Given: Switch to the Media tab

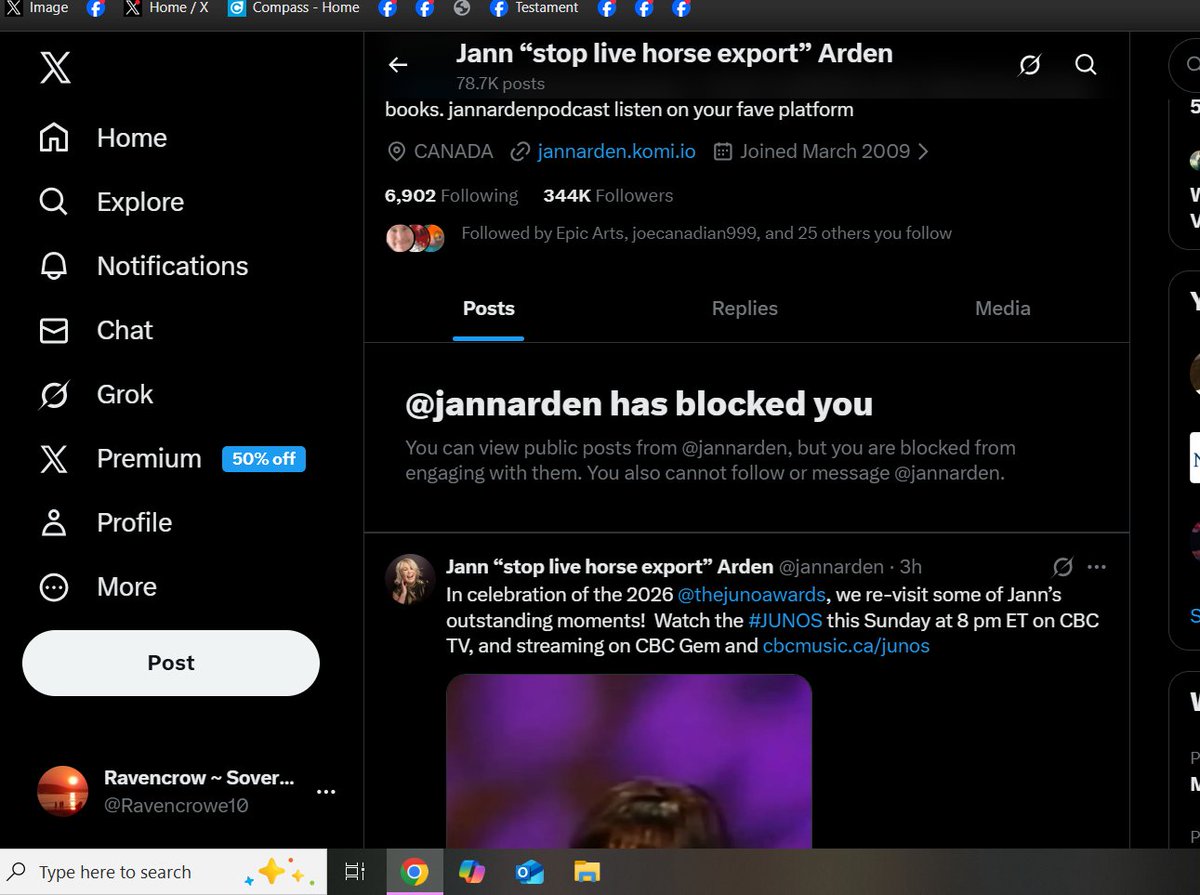Looking at the screenshot, I should click(x=1003, y=309).
